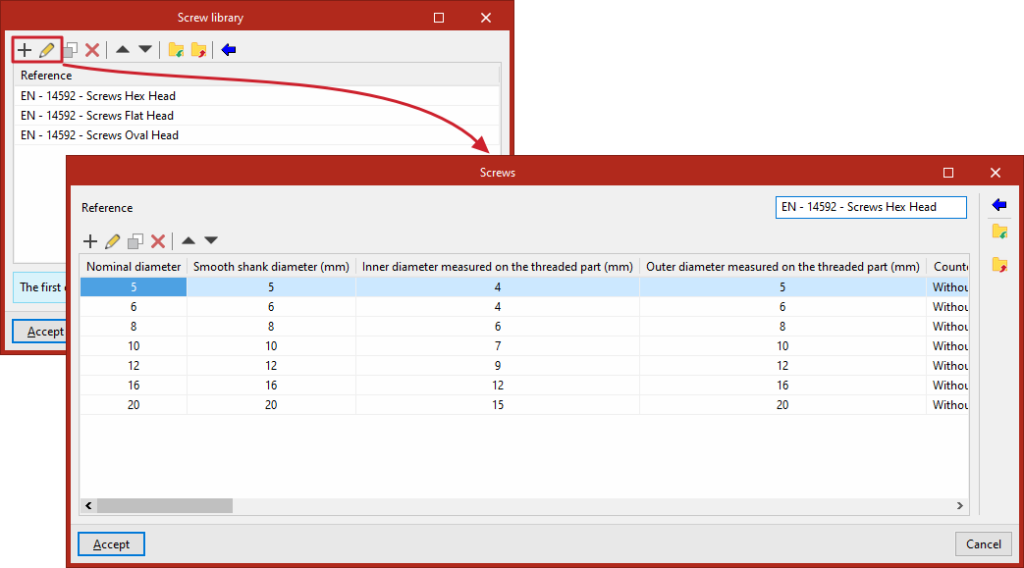Image resolution: width=1024 pixels, height=568 pixels.
Task: Edit selected screw row with pencil icon
Action: (112, 241)
